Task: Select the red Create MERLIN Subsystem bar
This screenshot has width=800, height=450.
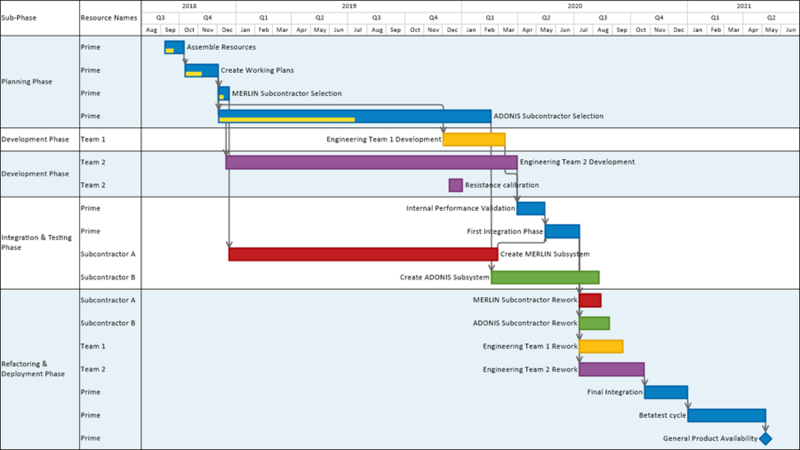Action: tap(363, 254)
